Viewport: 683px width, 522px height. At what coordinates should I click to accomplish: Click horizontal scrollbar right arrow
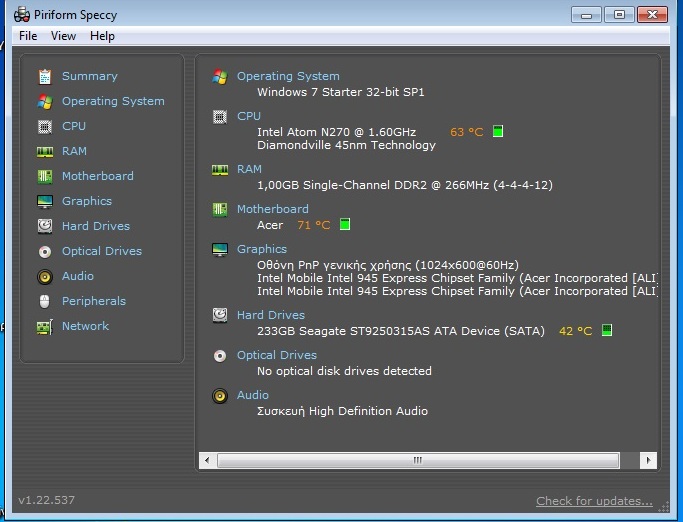click(649, 460)
